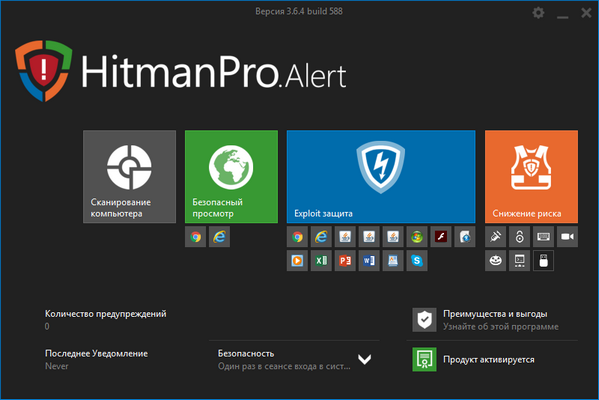
Task: Click the Excel icon
Action: pos(321,261)
